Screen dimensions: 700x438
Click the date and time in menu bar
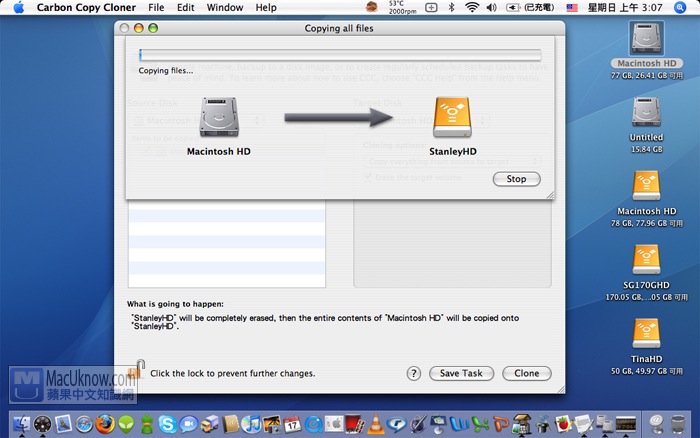click(x=625, y=8)
